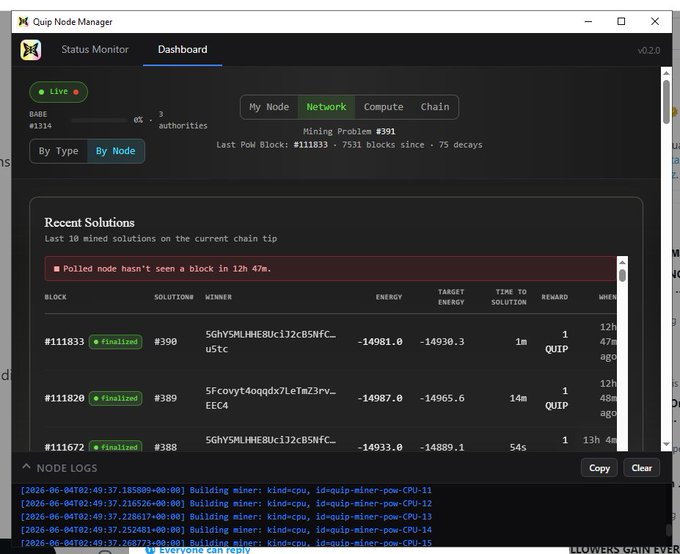Open the Compute view tab
Image resolution: width=680 pixels, height=554 pixels.
[383, 107]
